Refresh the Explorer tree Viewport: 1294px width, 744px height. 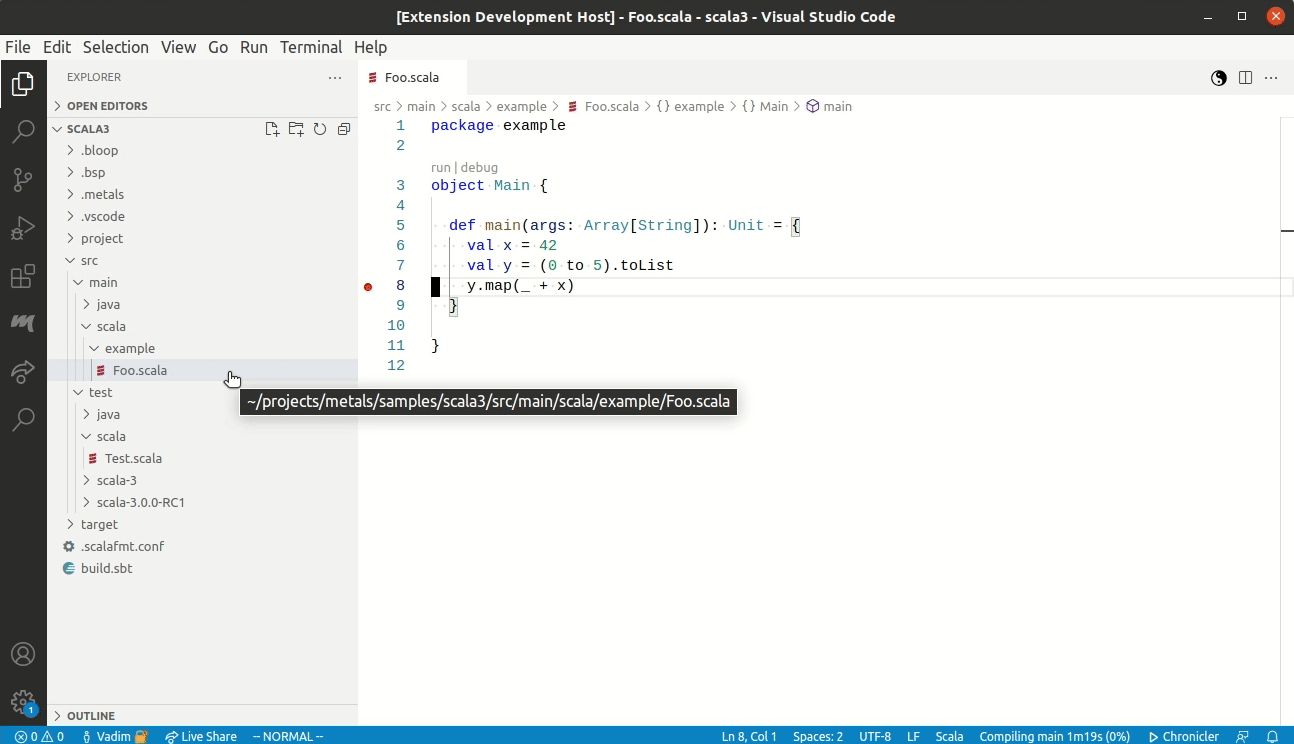coord(320,129)
